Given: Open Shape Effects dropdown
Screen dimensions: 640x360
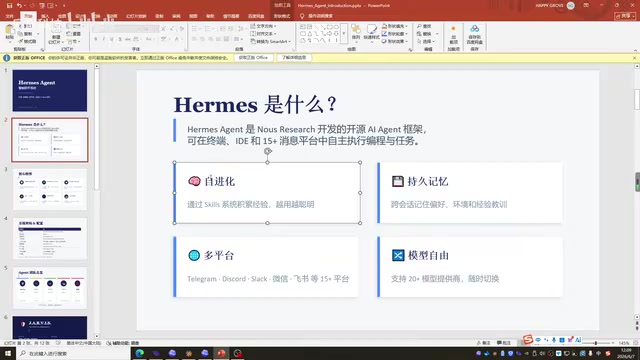Looking at the screenshot, I should [x=395, y=41].
